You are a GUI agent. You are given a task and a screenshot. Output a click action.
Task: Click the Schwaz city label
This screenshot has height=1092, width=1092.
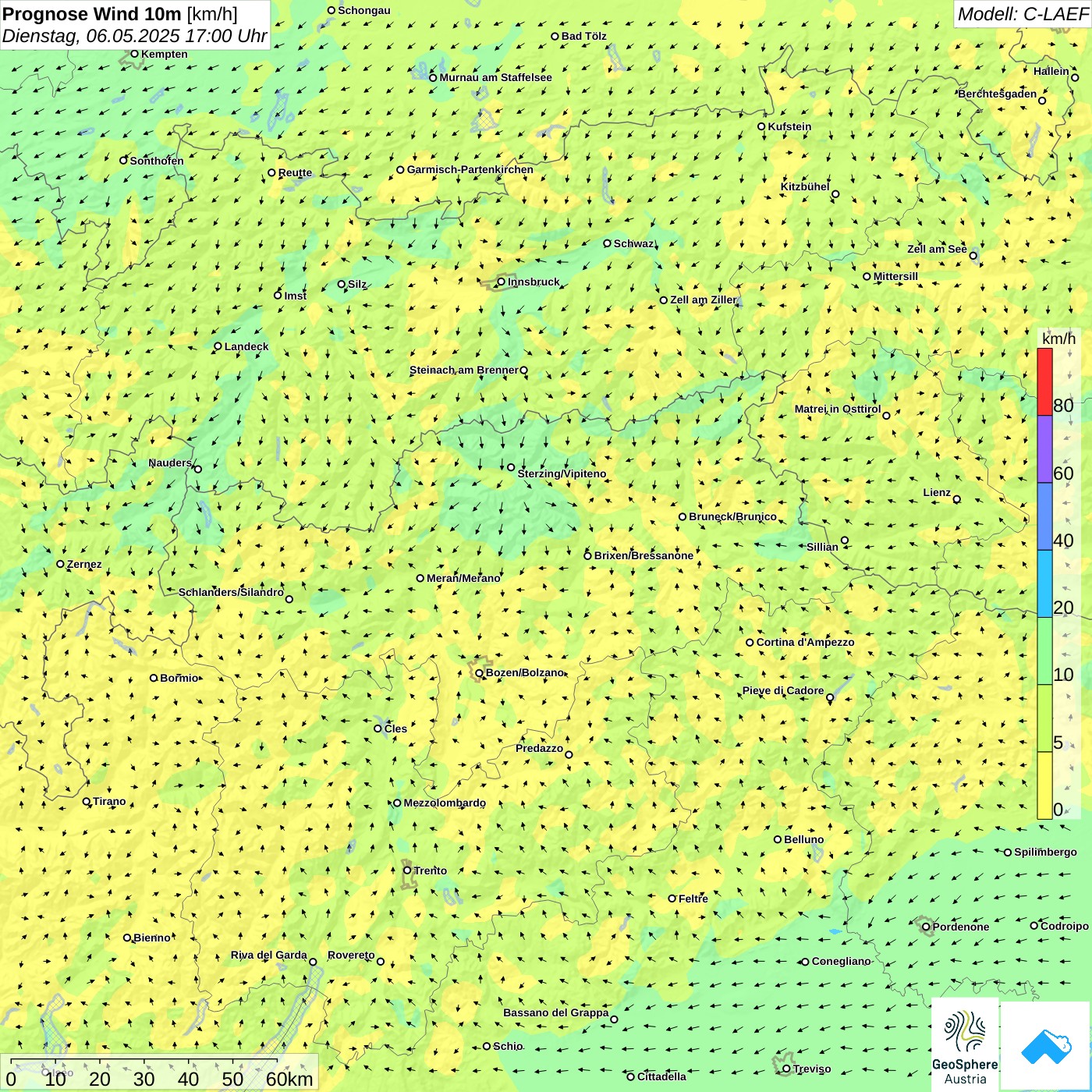(x=633, y=243)
